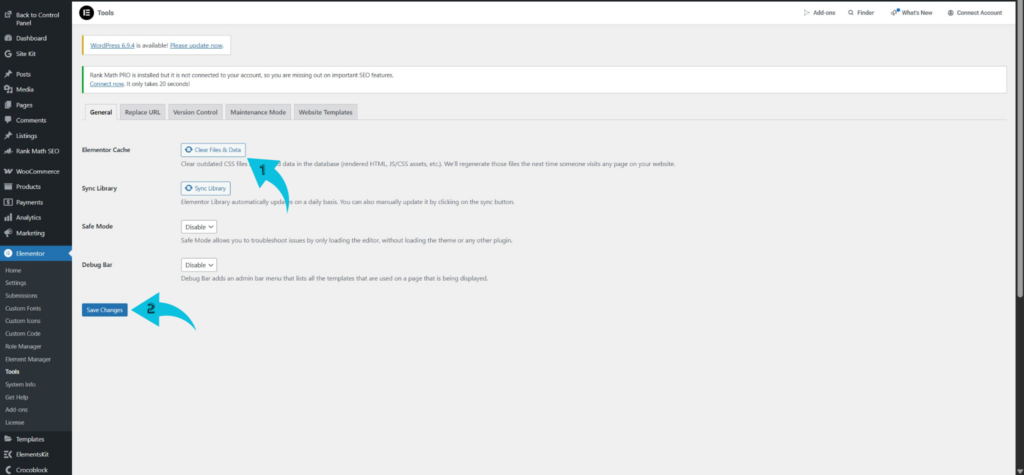Click the Dashboard icon in the sidebar
This screenshot has width=1024, height=475.
pos(8,39)
